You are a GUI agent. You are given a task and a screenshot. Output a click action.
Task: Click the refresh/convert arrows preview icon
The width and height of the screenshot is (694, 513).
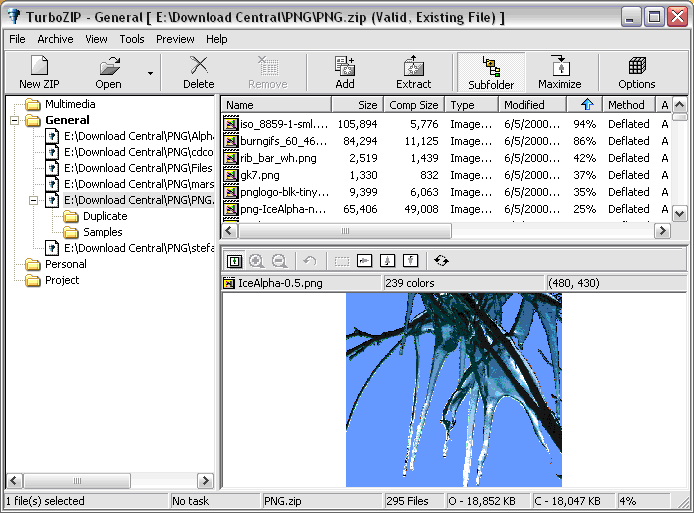click(x=441, y=261)
